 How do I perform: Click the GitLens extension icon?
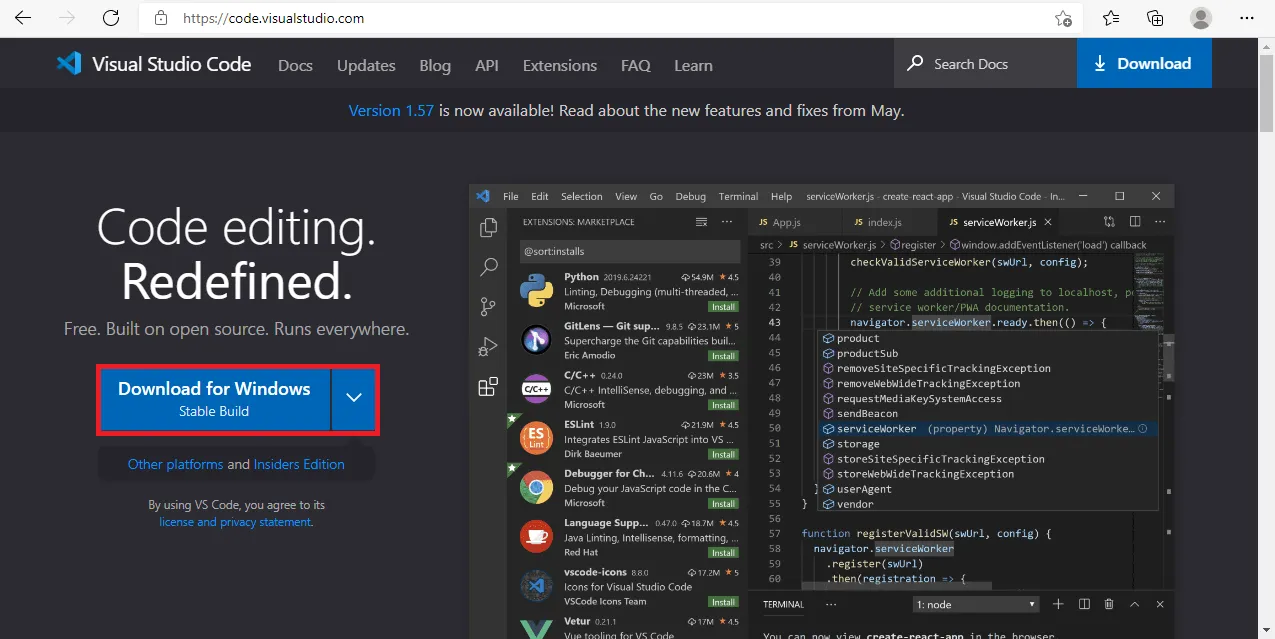pos(537,340)
